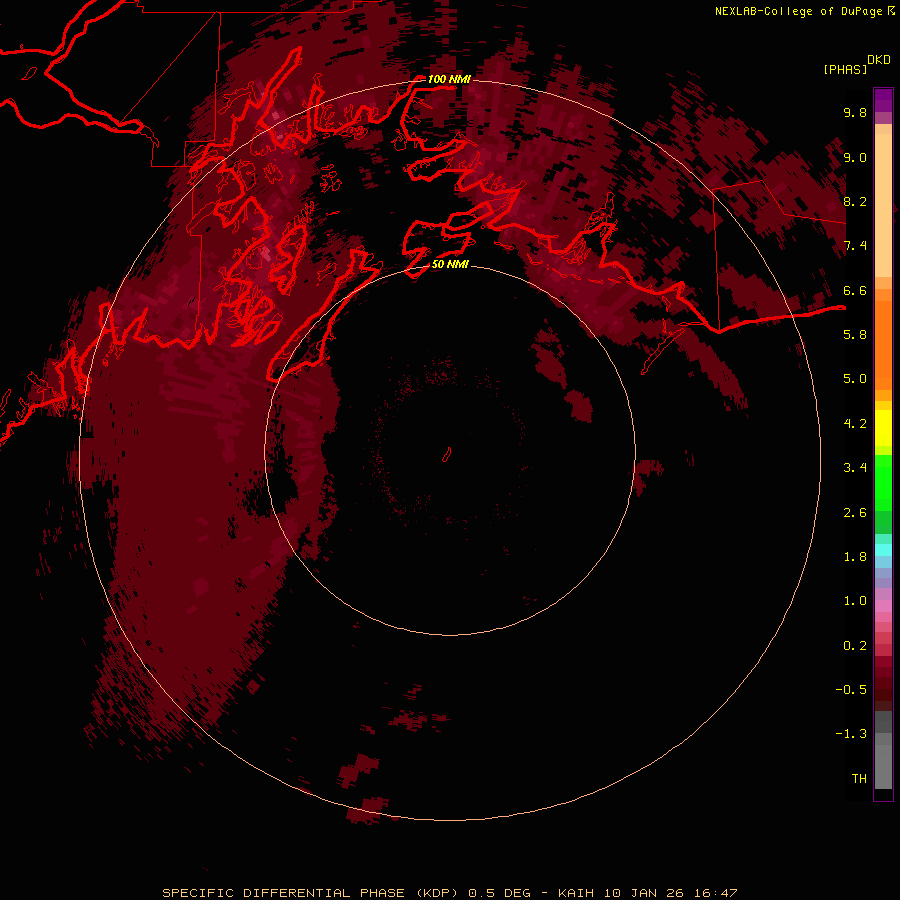Pick the bright green band beside 3.4

pyautogui.click(x=883, y=481)
